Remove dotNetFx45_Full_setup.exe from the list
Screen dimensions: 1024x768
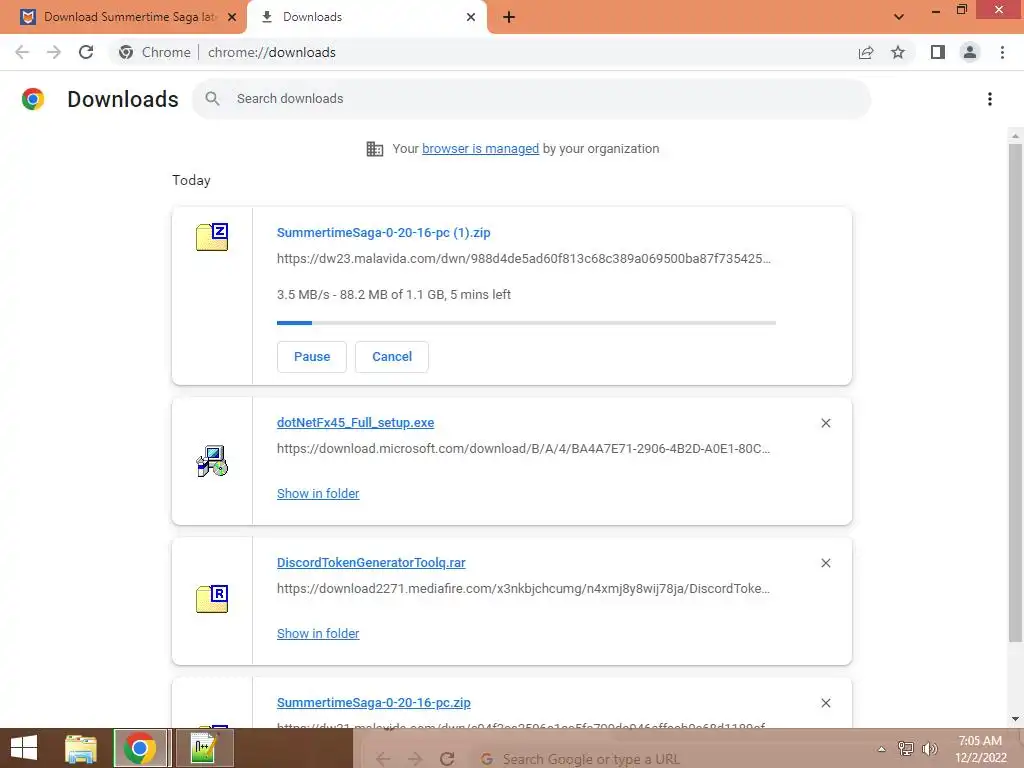pyautogui.click(x=826, y=423)
